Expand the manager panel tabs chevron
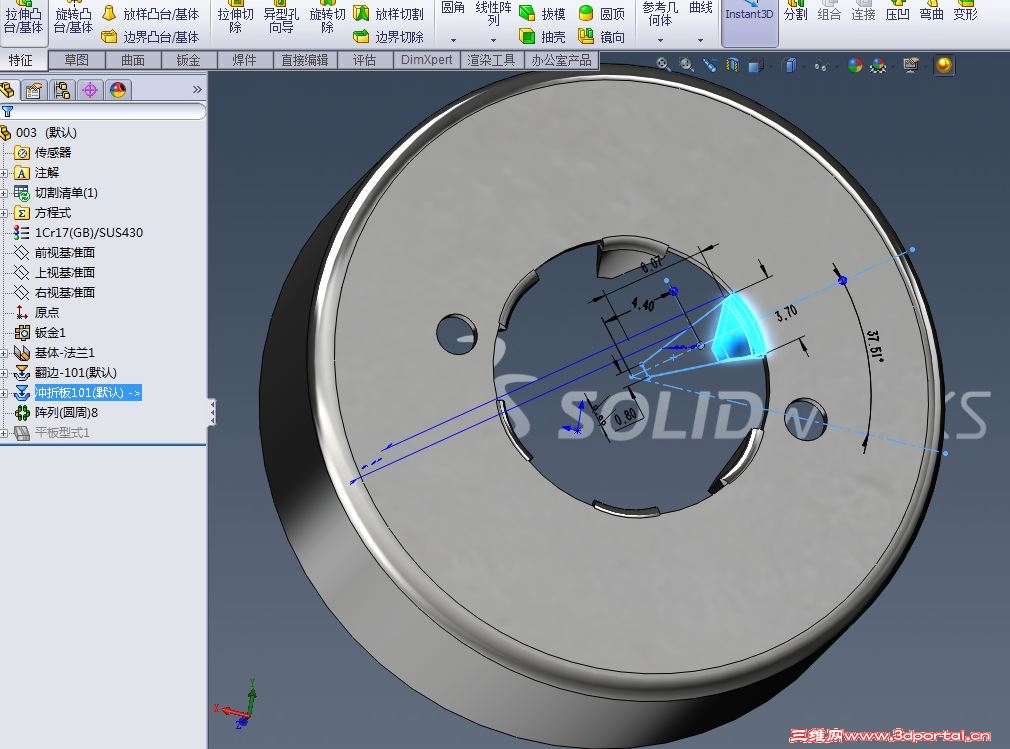Viewport: 1010px width, 749px height. pyautogui.click(x=197, y=90)
